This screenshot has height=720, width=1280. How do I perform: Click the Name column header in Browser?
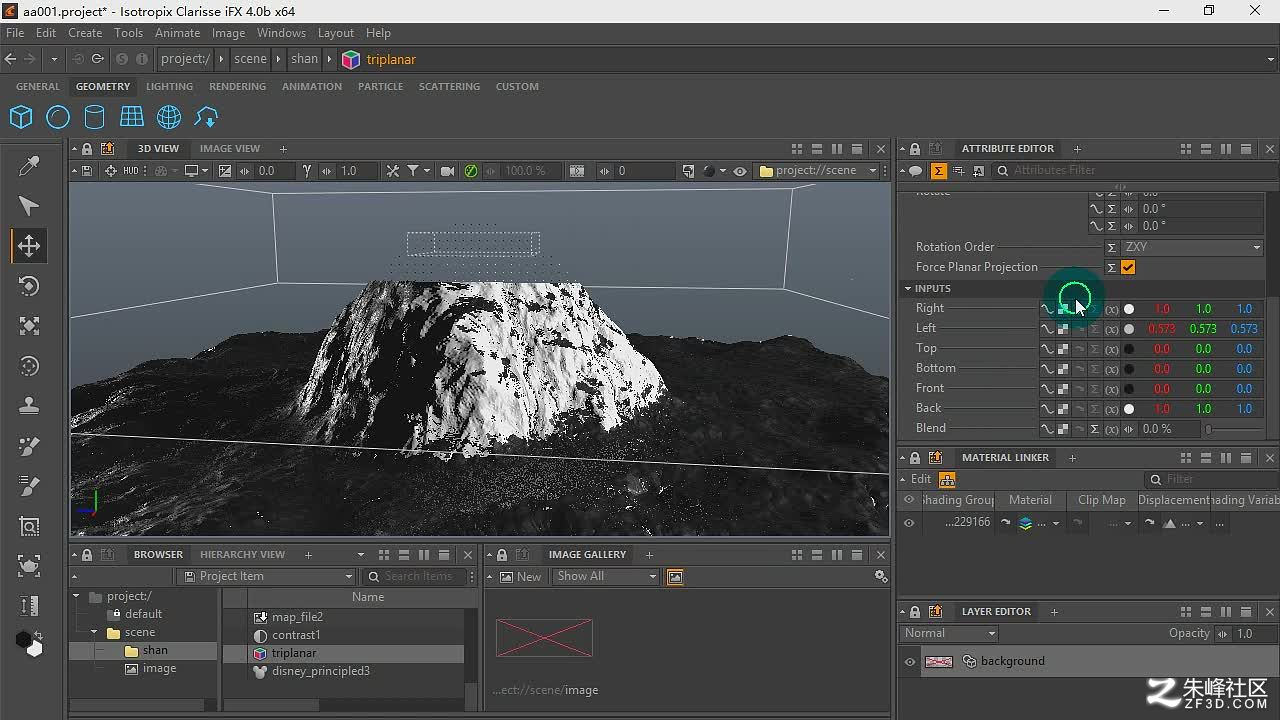point(368,597)
